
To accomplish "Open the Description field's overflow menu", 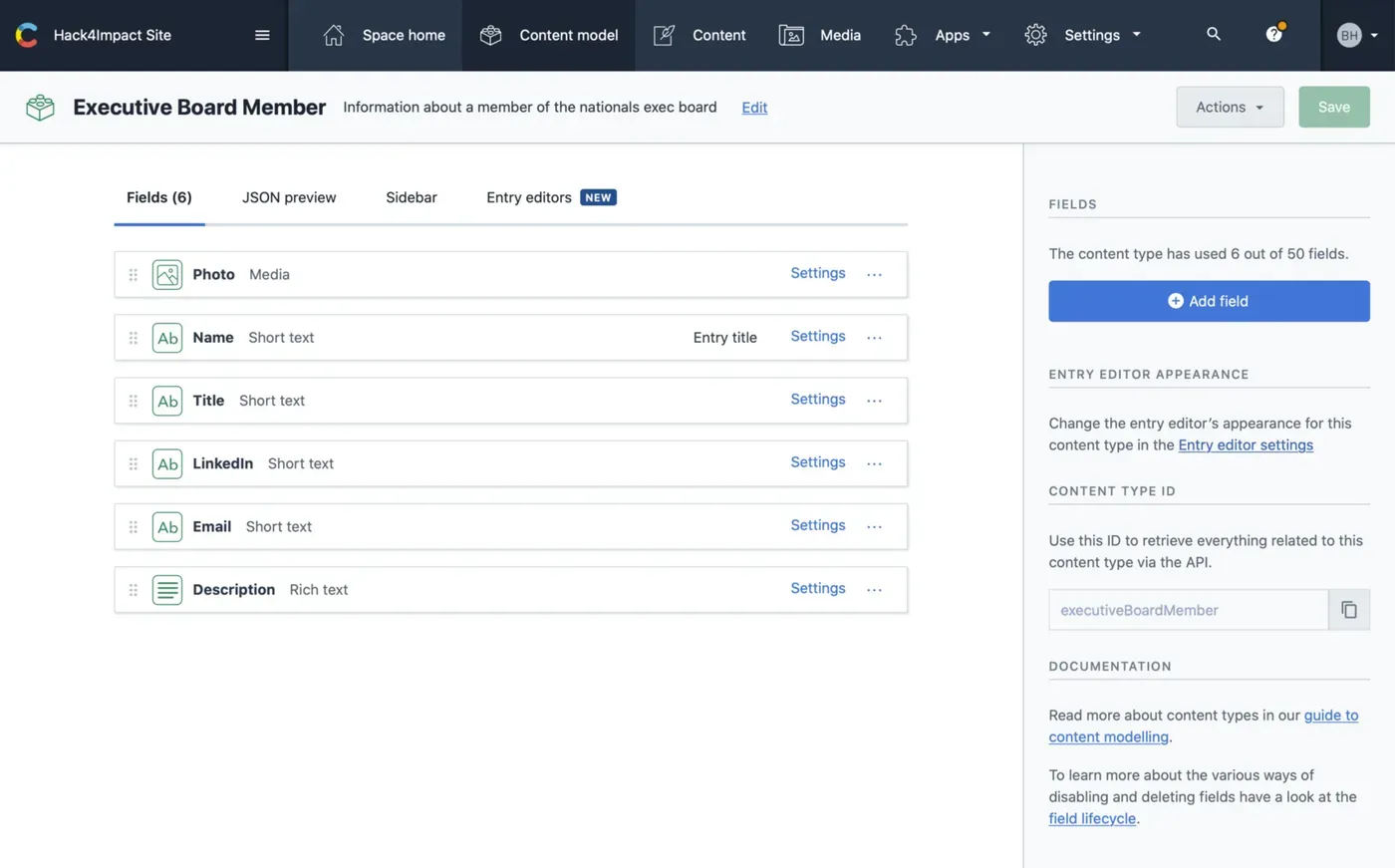I will [874, 589].
